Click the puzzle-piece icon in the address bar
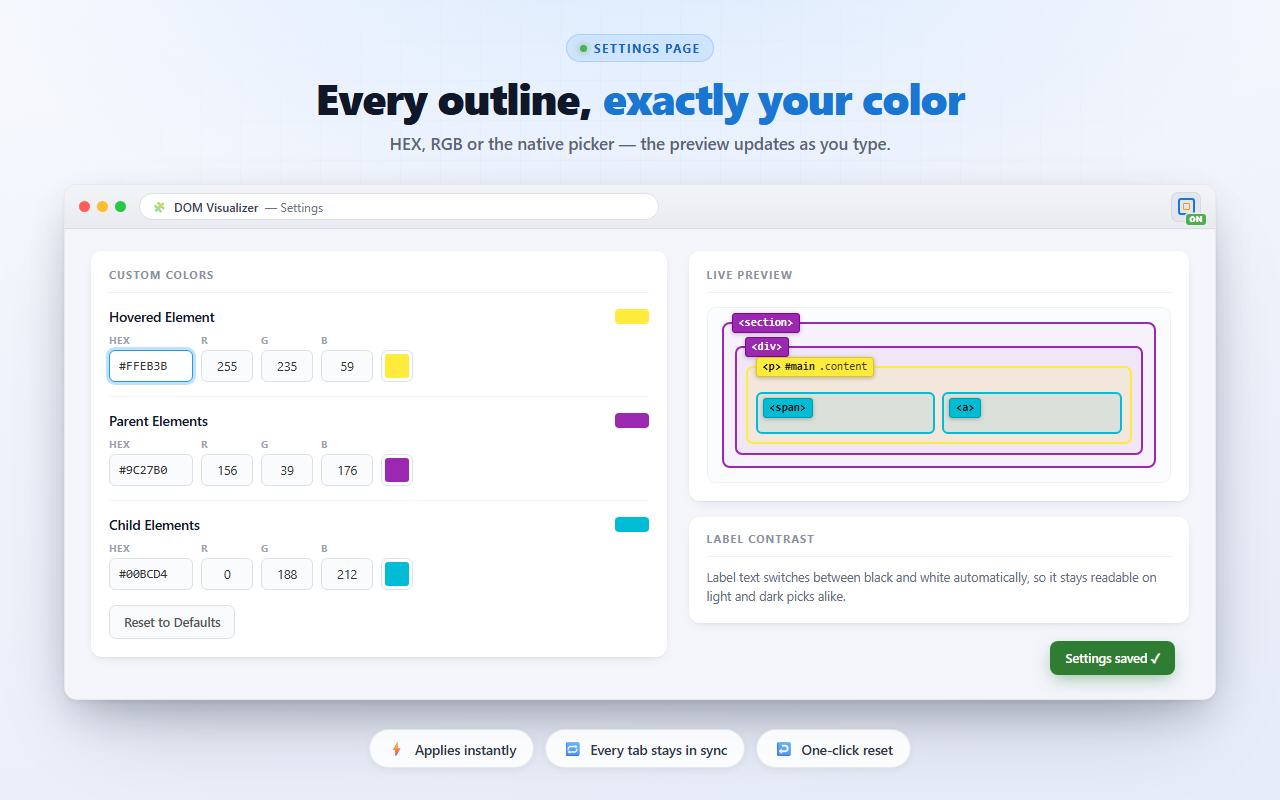This screenshot has width=1280, height=800. 159,207
